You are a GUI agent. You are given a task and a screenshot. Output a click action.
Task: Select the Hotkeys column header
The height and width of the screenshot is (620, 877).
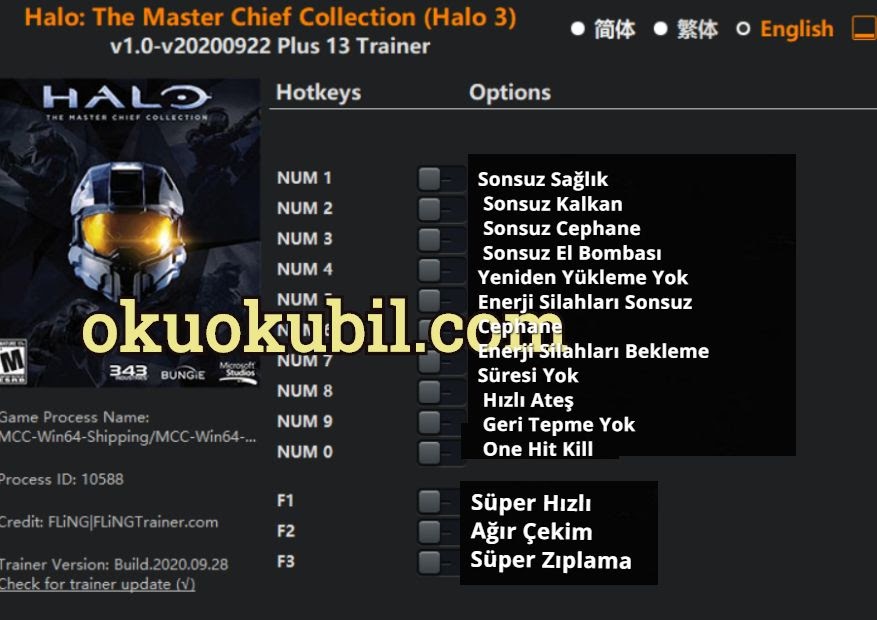(318, 92)
